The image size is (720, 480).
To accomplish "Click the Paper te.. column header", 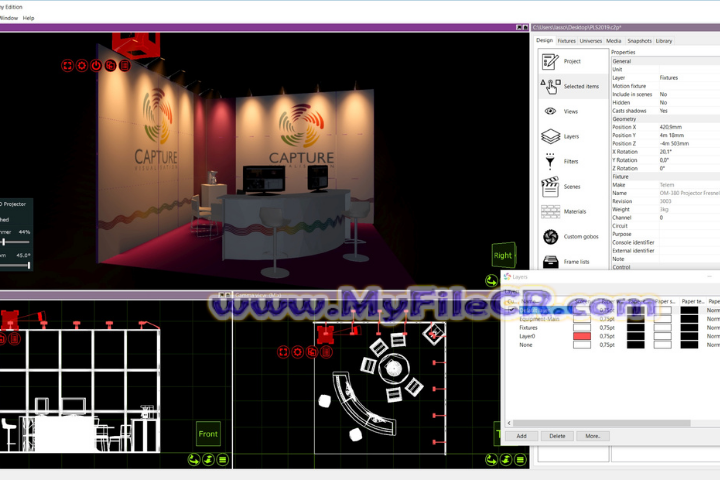I will [x=692, y=301].
